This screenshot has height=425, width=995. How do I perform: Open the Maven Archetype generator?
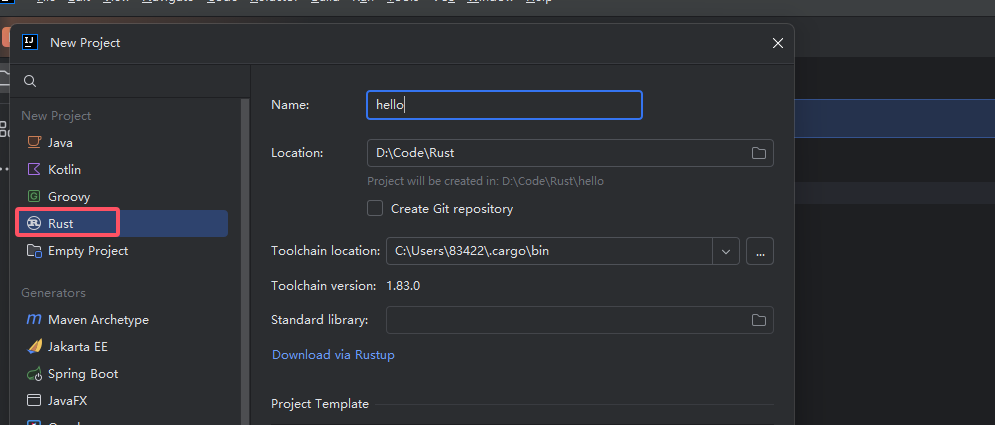tap(98, 320)
